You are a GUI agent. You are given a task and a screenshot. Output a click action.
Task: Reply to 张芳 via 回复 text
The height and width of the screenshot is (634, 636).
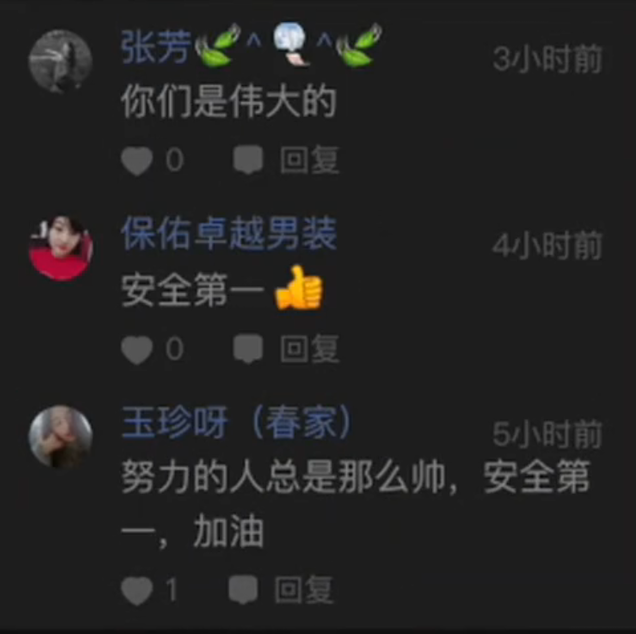(309, 160)
